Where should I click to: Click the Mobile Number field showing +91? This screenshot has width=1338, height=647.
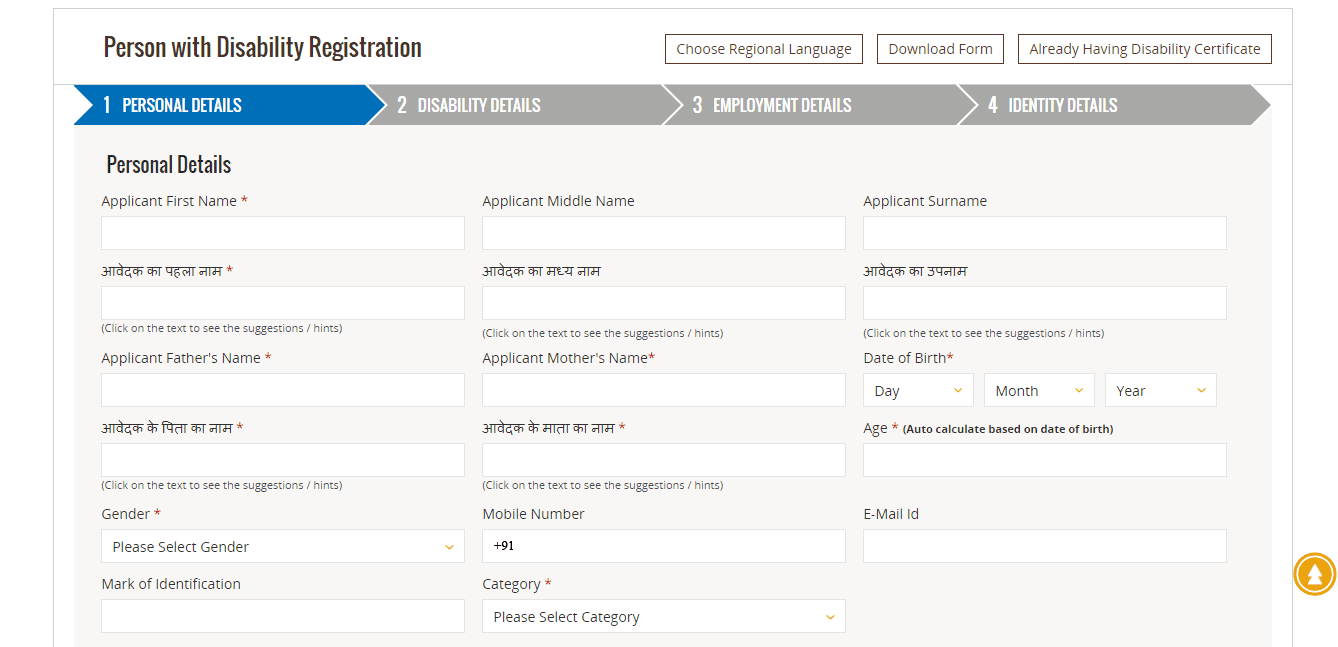pos(663,546)
